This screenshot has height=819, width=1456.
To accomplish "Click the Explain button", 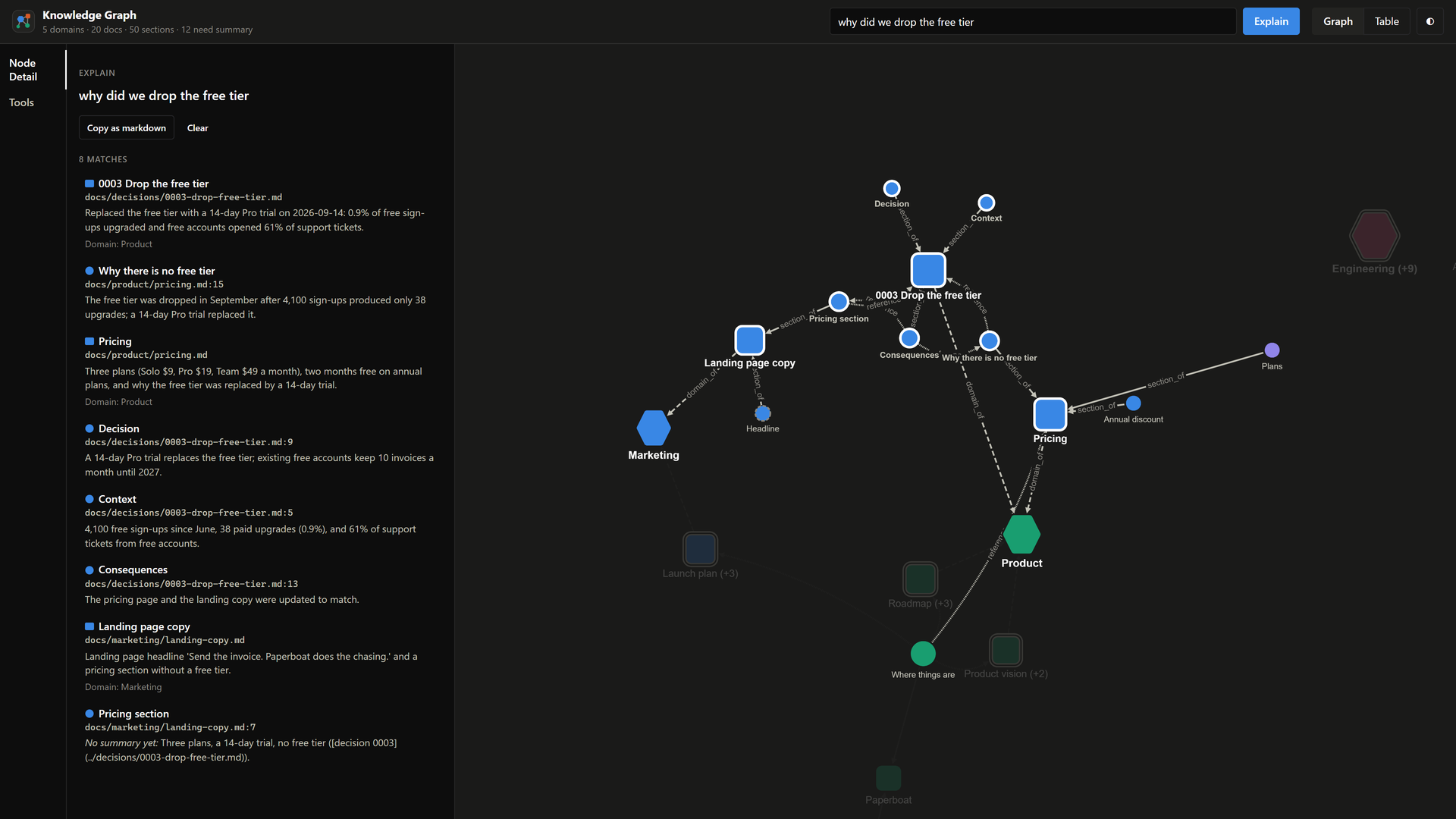I will (x=1271, y=21).
